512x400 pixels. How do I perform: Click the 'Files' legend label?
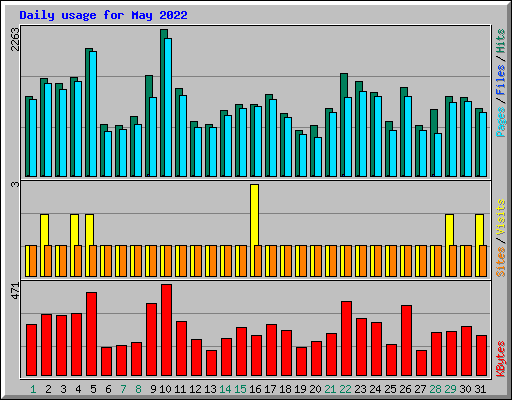(500, 79)
